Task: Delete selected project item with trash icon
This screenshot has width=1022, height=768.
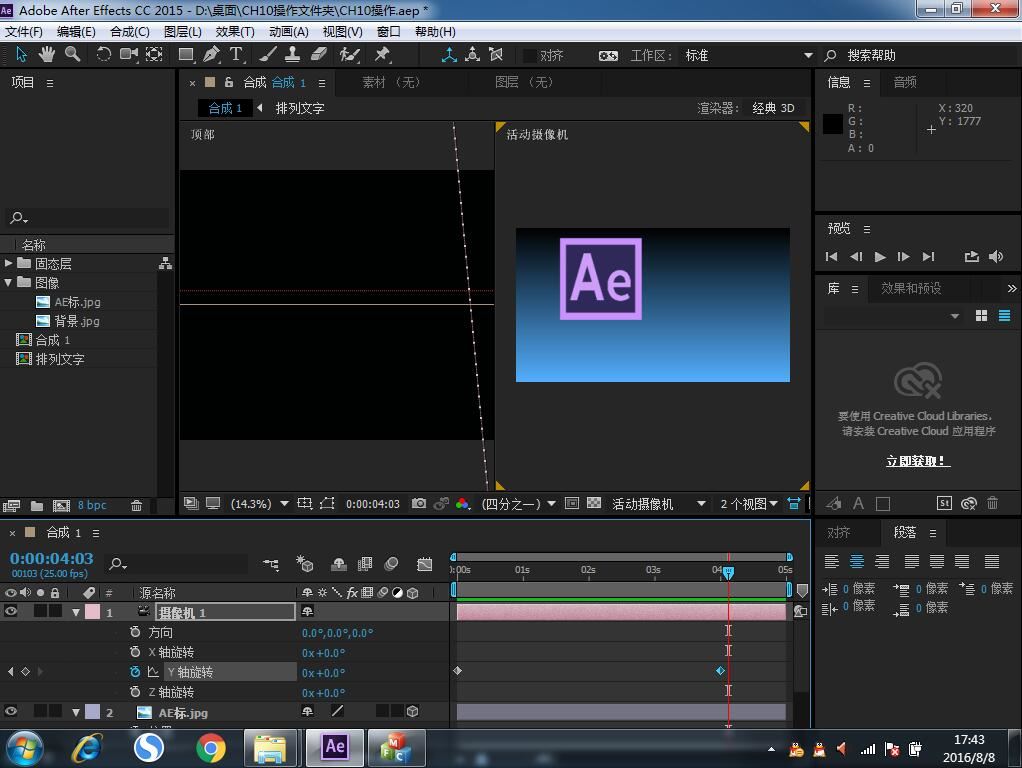Action: pyautogui.click(x=136, y=505)
